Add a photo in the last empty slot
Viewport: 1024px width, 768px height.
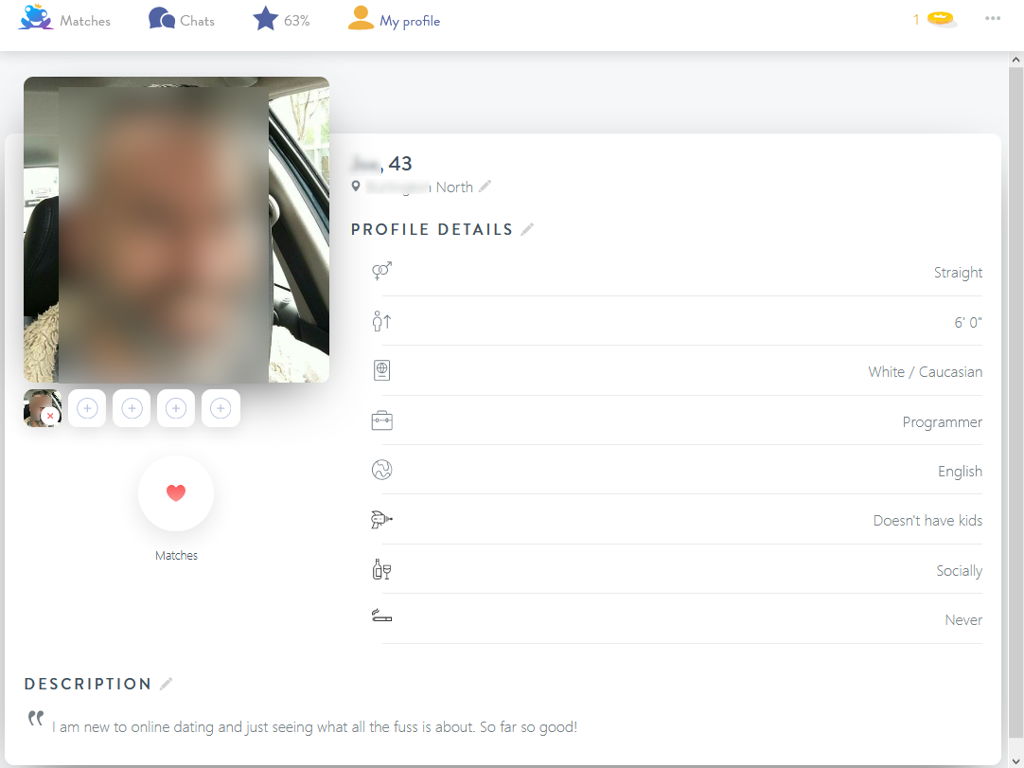pos(220,408)
